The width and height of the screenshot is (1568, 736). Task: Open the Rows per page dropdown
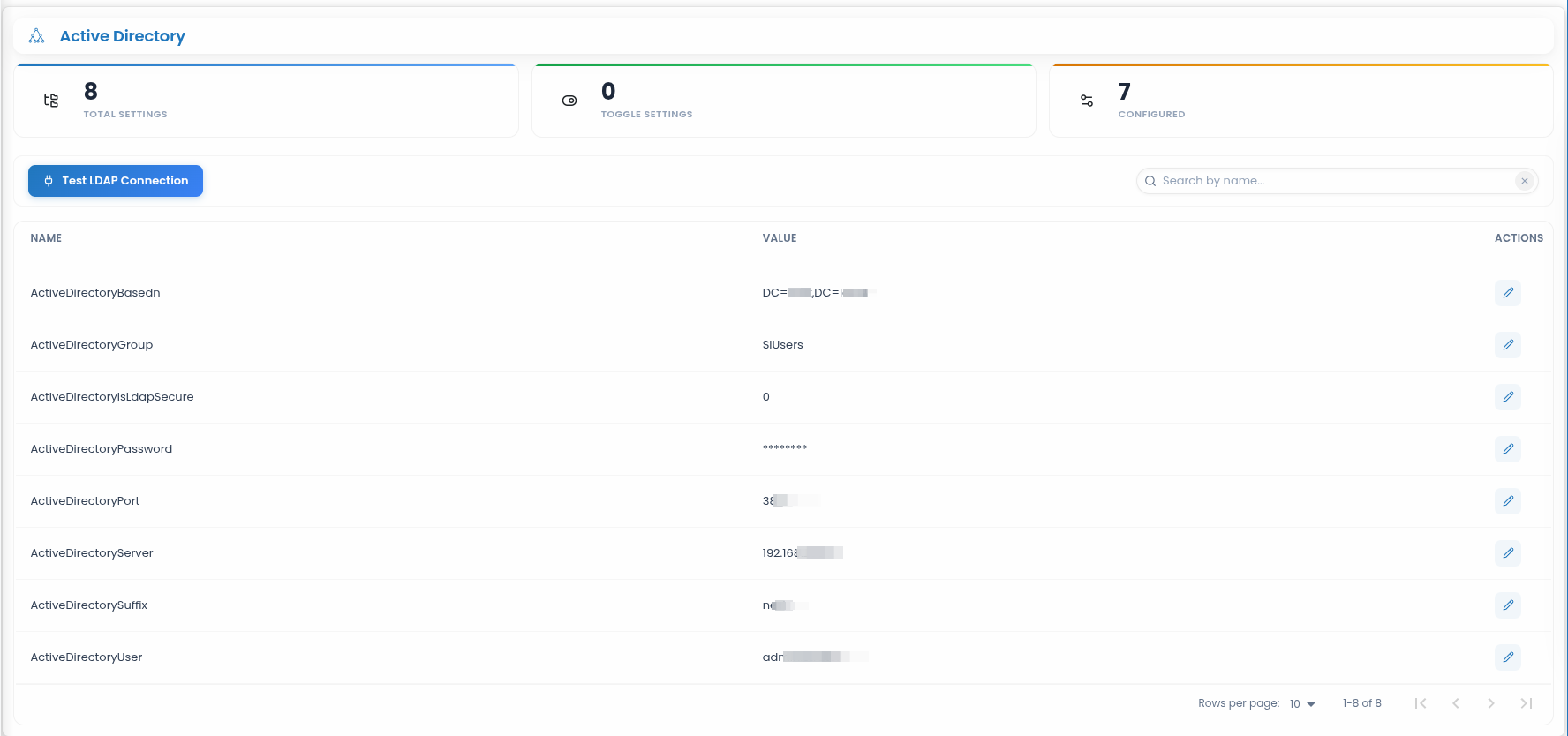coord(1302,704)
